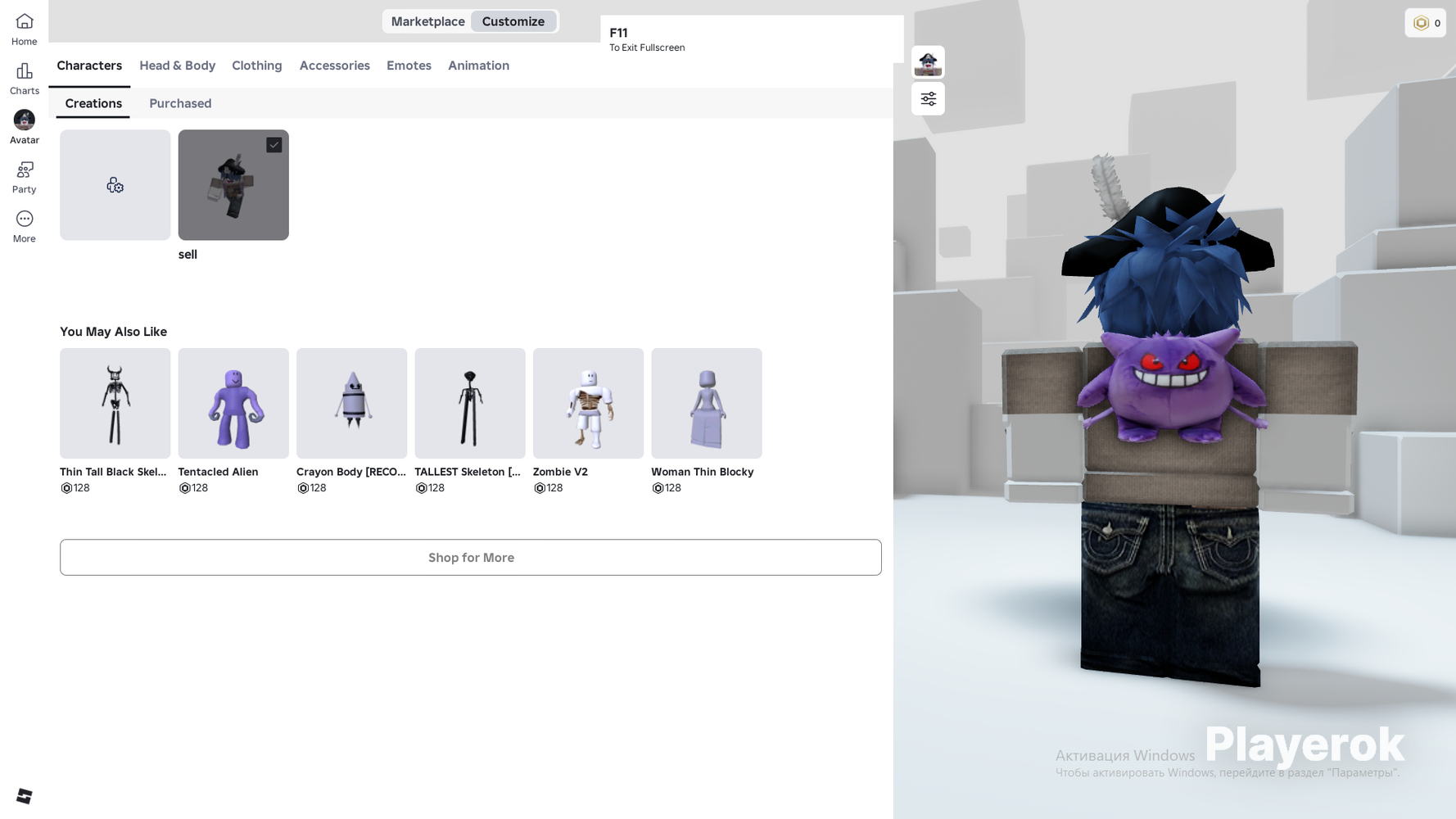The height and width of the screenshot is (819, 1456).
Task: Open avatar settings sliders icon
Action: coord(928,99)
